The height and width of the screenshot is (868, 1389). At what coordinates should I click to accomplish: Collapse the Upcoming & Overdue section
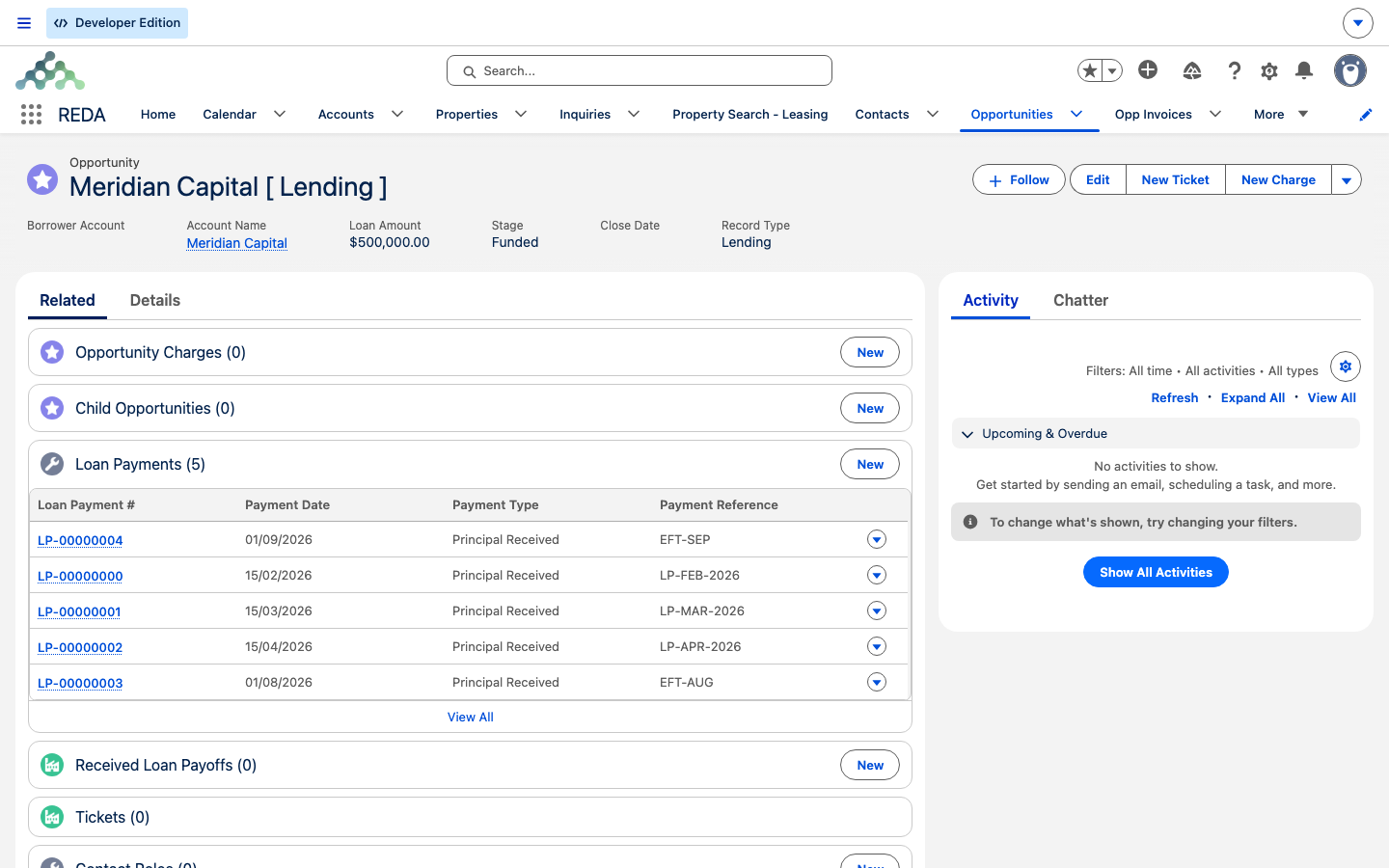967,434
